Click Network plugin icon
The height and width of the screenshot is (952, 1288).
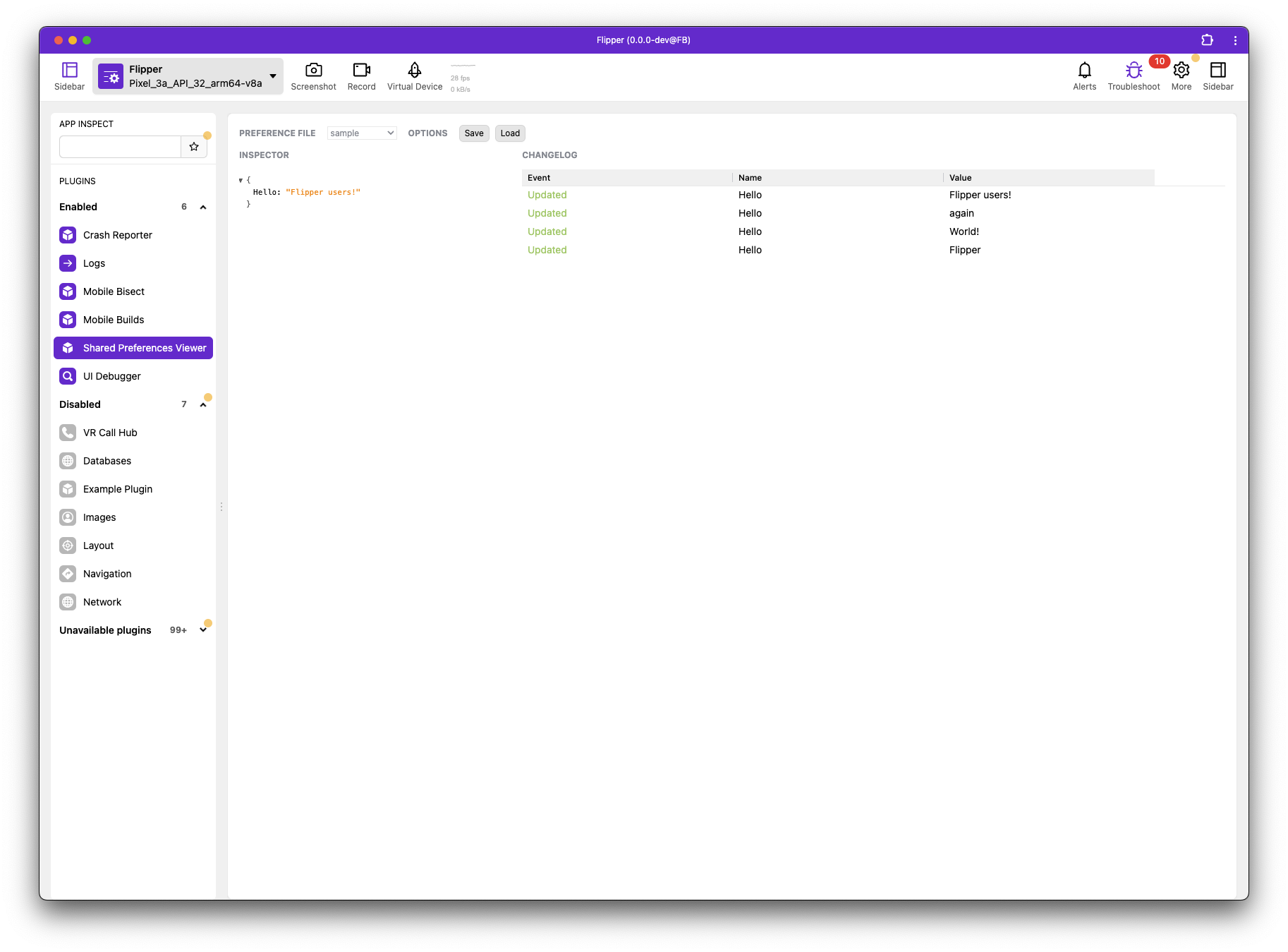[68, 602]
